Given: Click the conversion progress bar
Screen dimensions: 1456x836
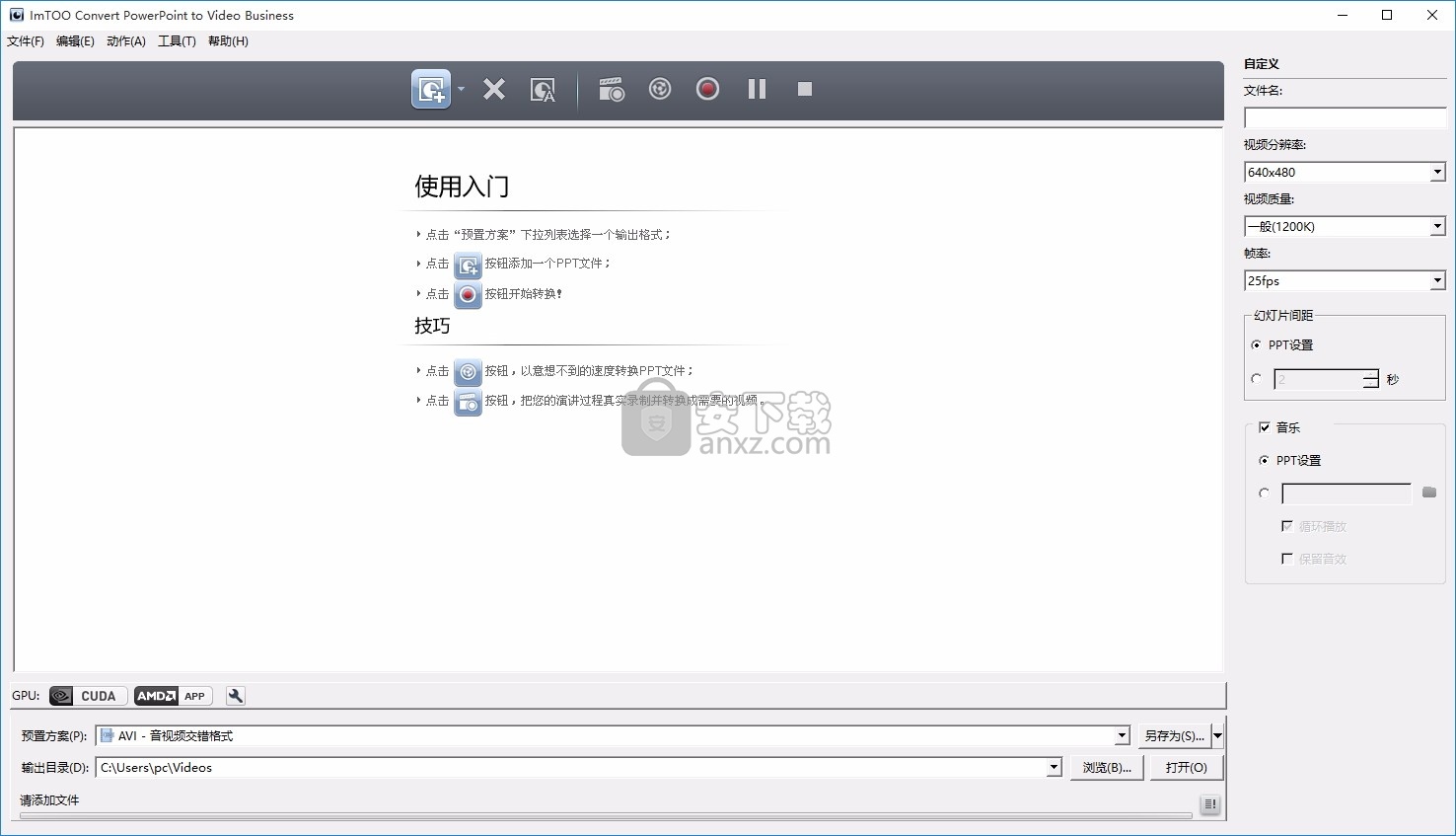Looking at the screenshot, I should pos(606,816).
